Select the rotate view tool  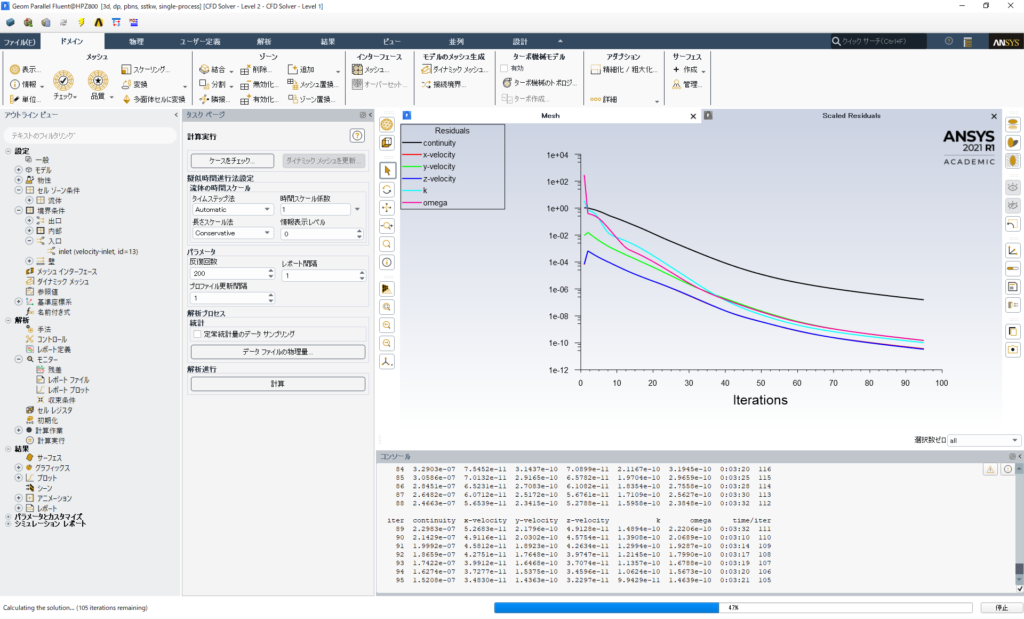pyautogui.click(x=387, y=189)
